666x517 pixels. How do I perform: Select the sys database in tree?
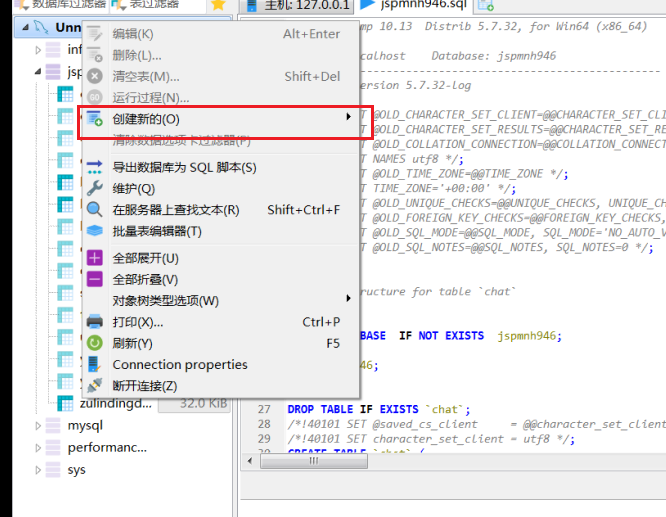pyautogui.click(x=76, y=469)
